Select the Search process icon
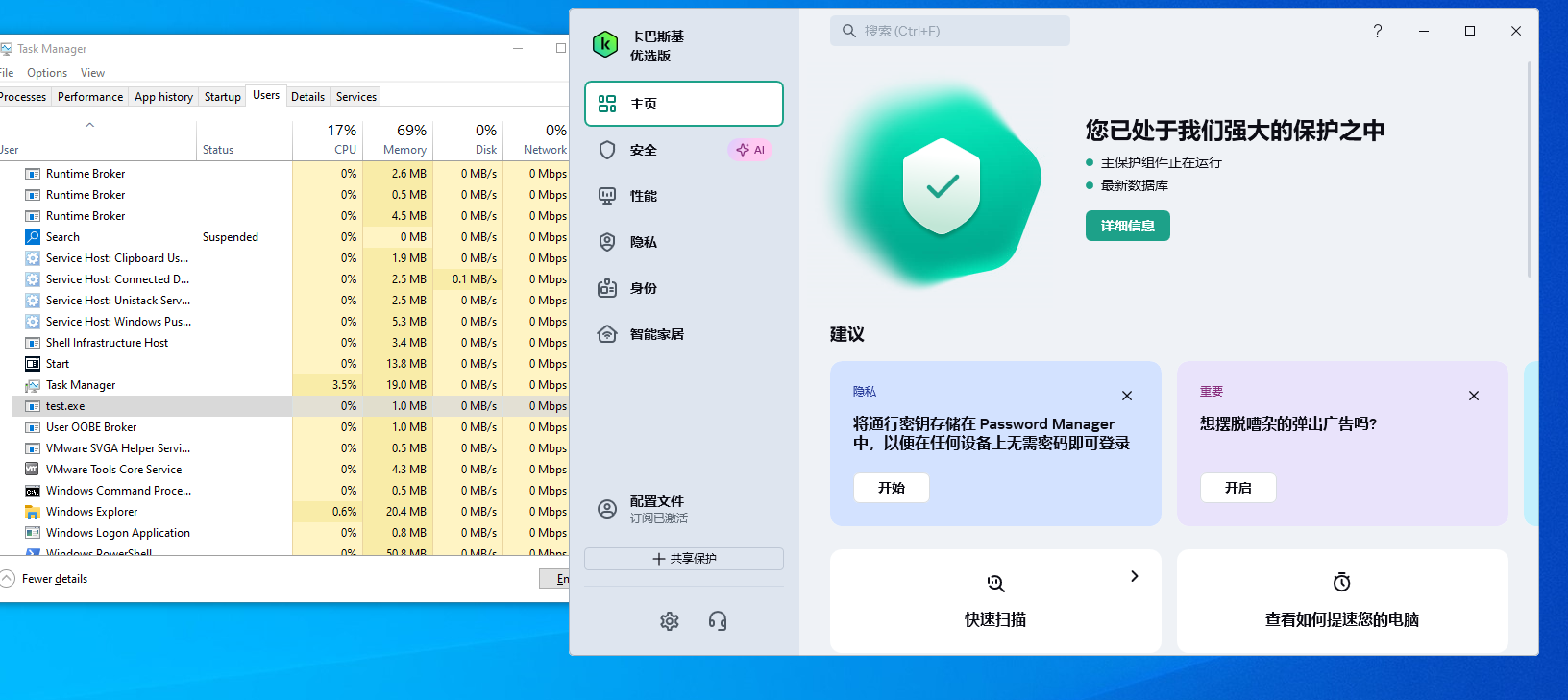Image resolution: width=1568 pixels, height=700 pixels. click(x=33, y=237)
